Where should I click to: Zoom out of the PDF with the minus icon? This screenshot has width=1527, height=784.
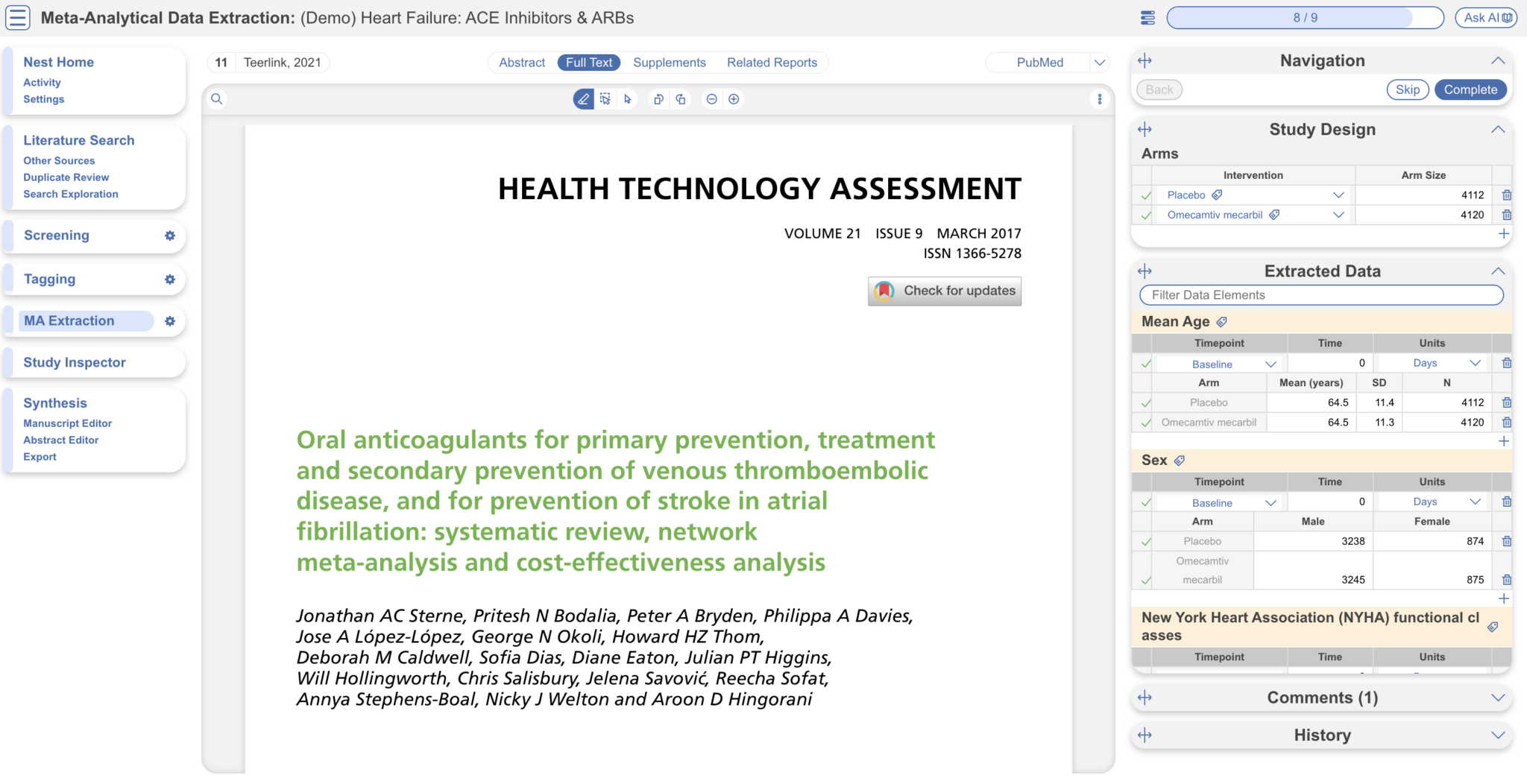[x=712, y=98]
